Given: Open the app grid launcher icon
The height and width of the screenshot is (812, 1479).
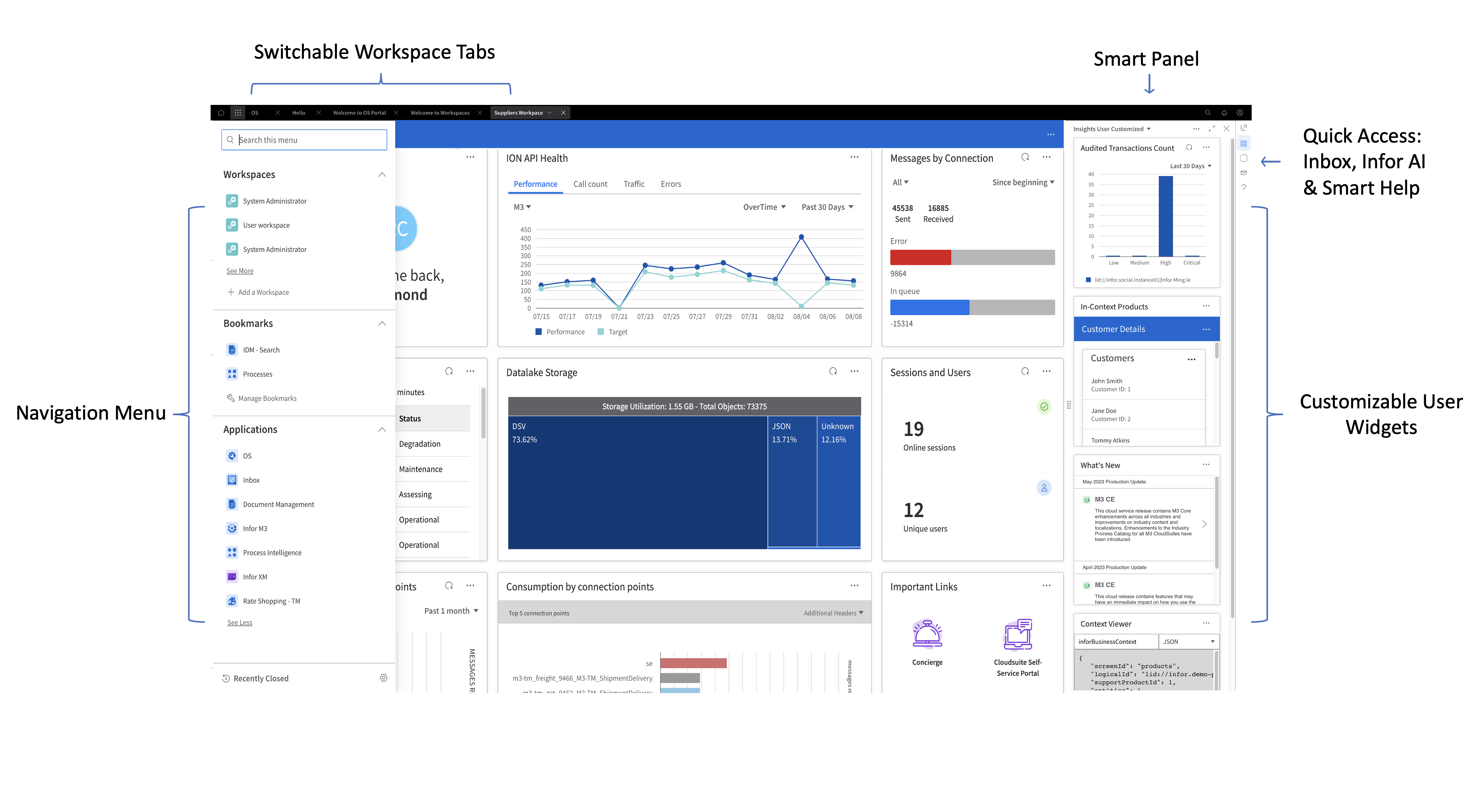Looking at the screenshot, I should pyautogui.click(x=238, y=112).
